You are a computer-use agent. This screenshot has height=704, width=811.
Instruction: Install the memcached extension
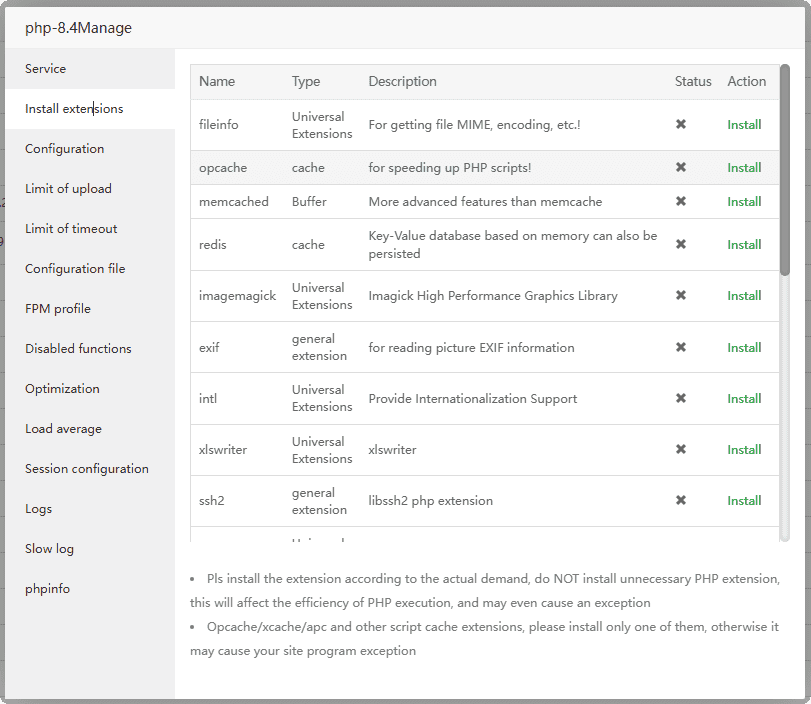coord(744,202)
